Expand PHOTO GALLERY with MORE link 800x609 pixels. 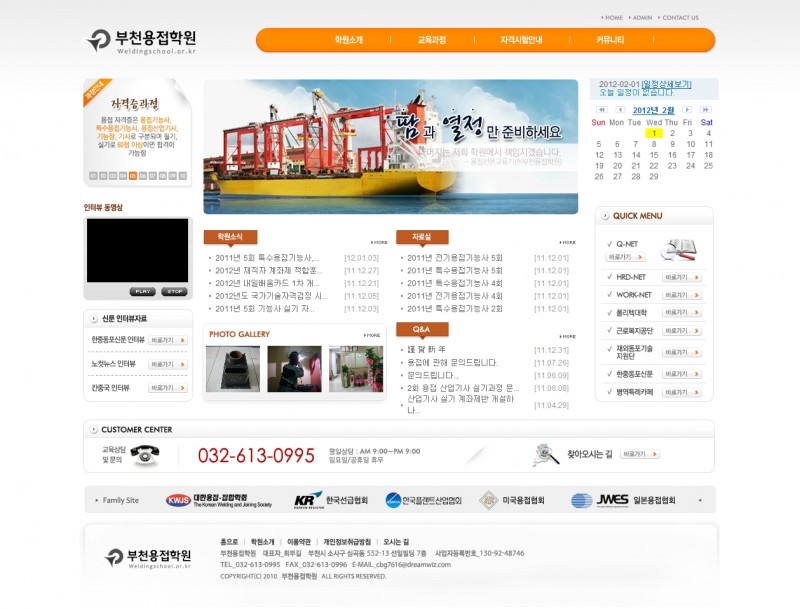(x=372, y=335)
